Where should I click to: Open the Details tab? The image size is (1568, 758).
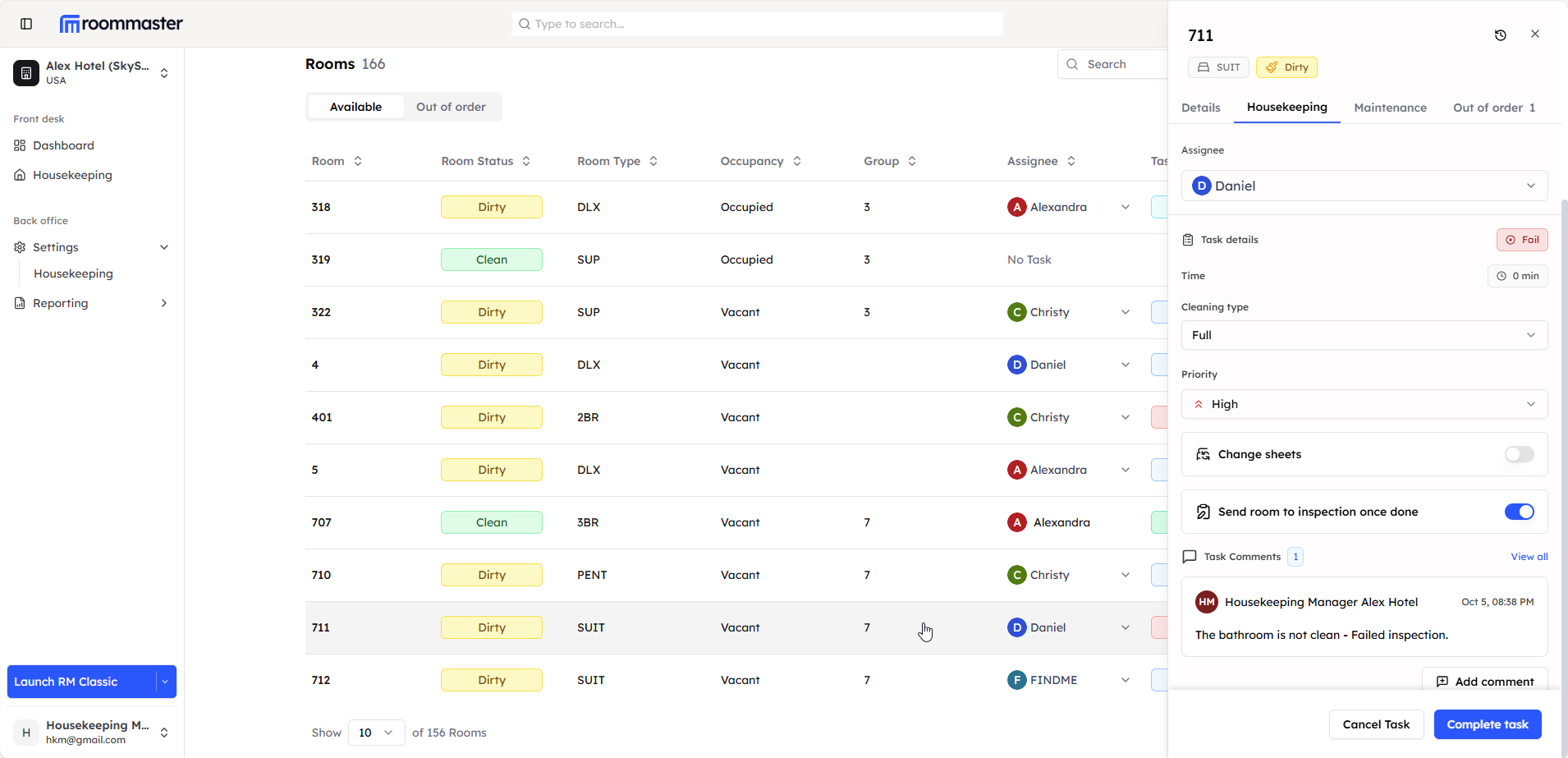[1200, 108]
